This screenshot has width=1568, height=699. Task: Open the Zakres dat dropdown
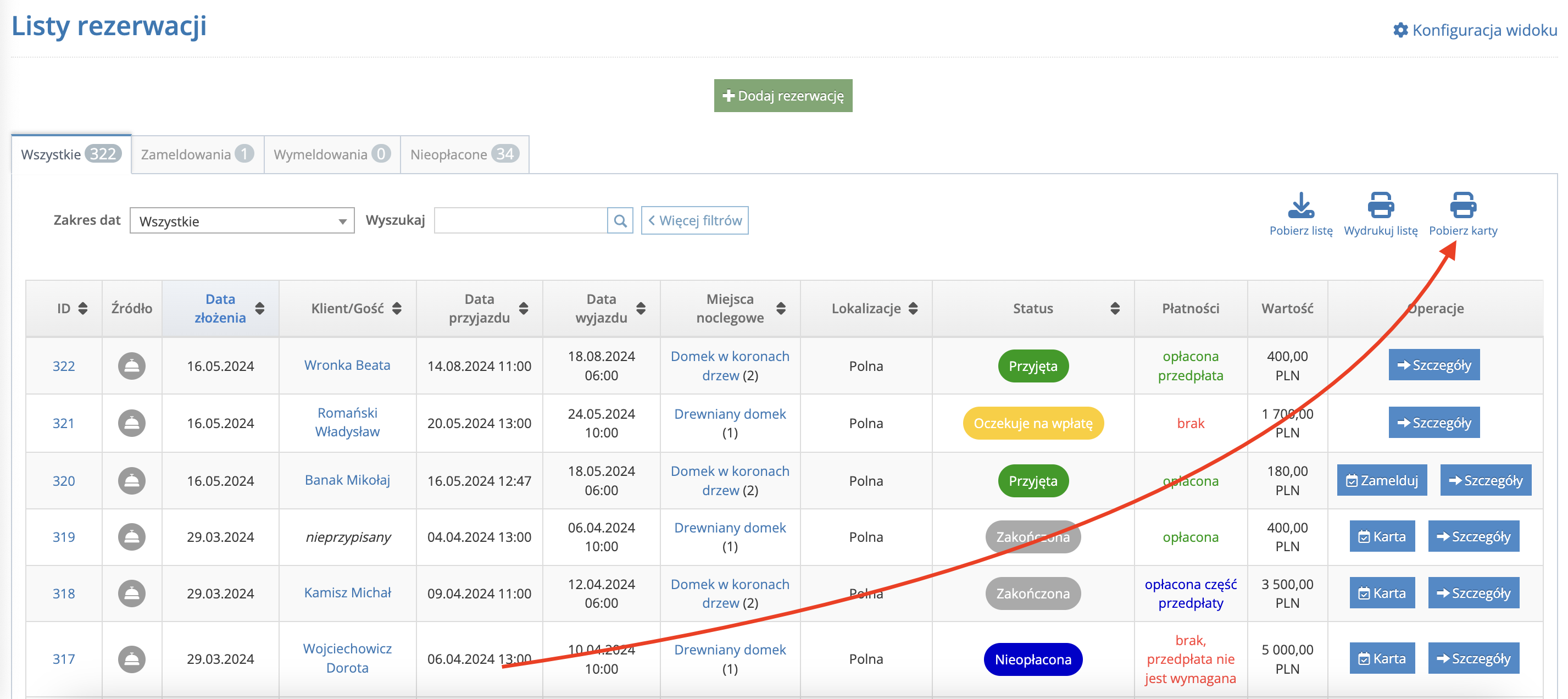[242, 221]
